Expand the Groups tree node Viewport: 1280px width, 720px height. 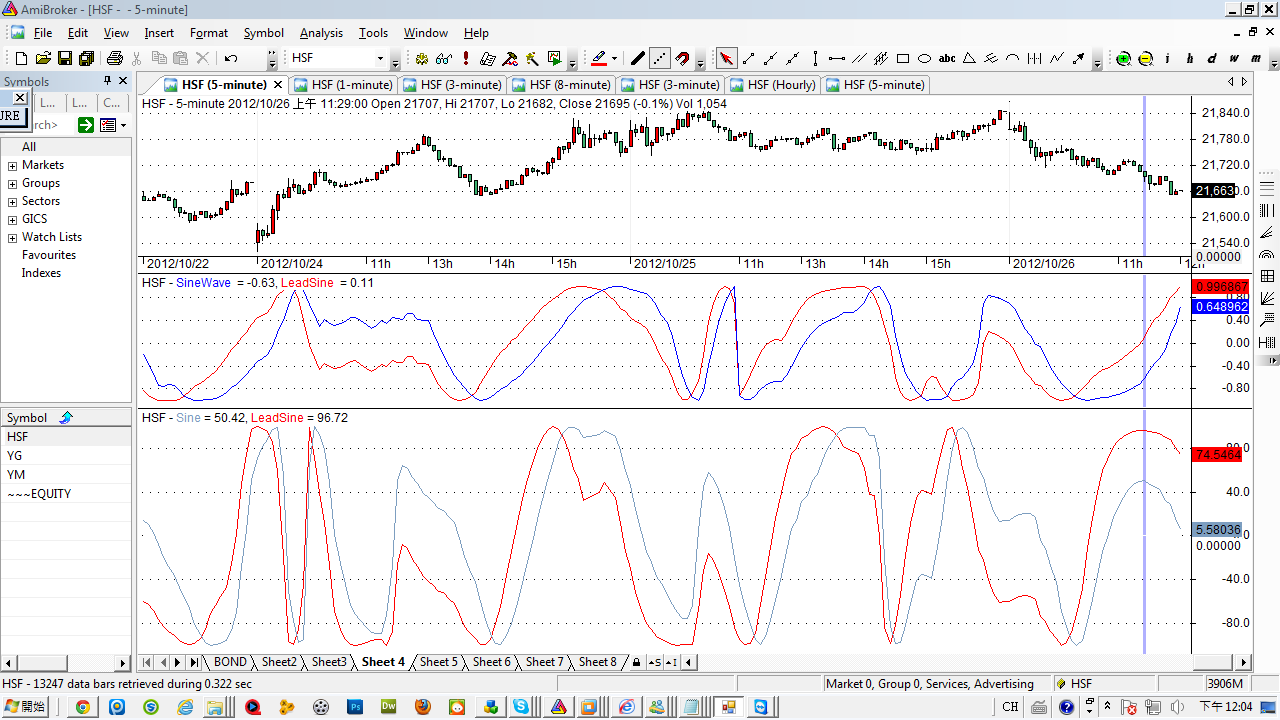(13, 184)
